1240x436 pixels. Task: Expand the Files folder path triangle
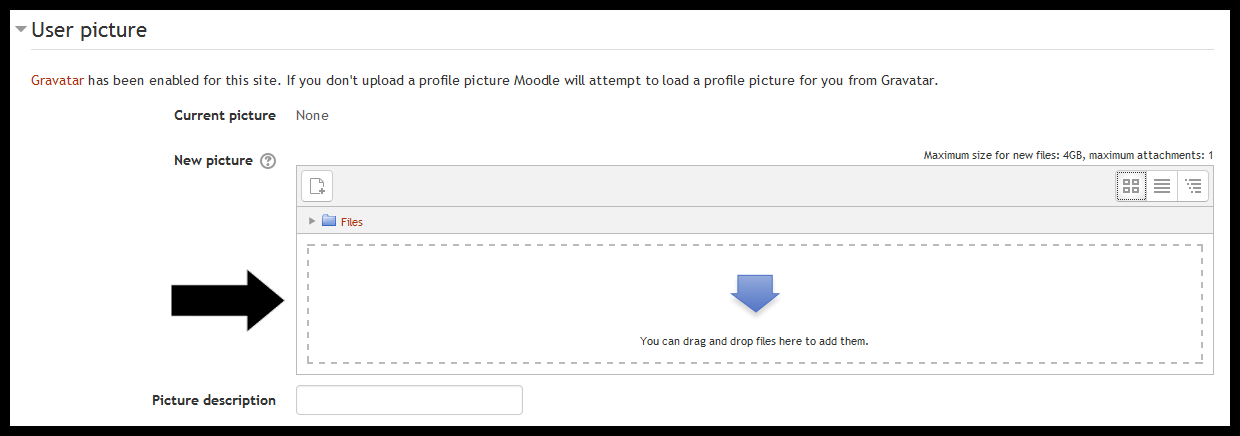pyautogui.click(x=312, y=221)
